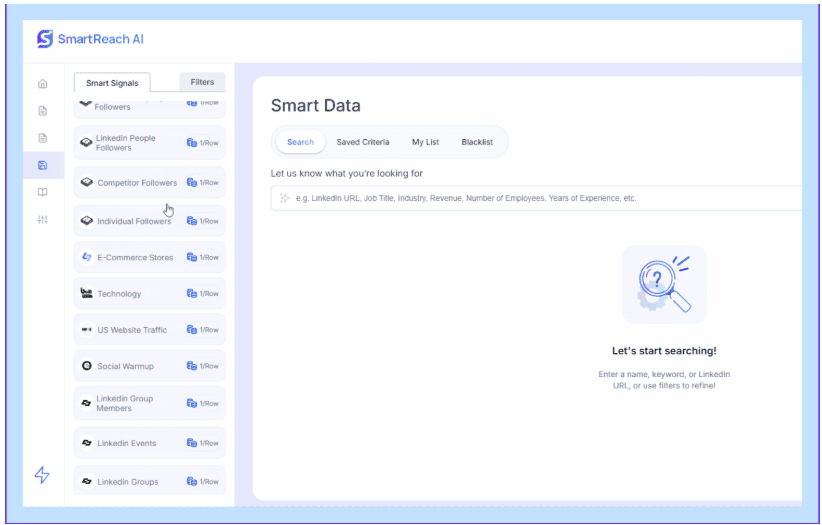The height and width of the screenshot is (525, 822).
Task: Click the Social Warmup circle icon
Action: click(x=86, y=366)
